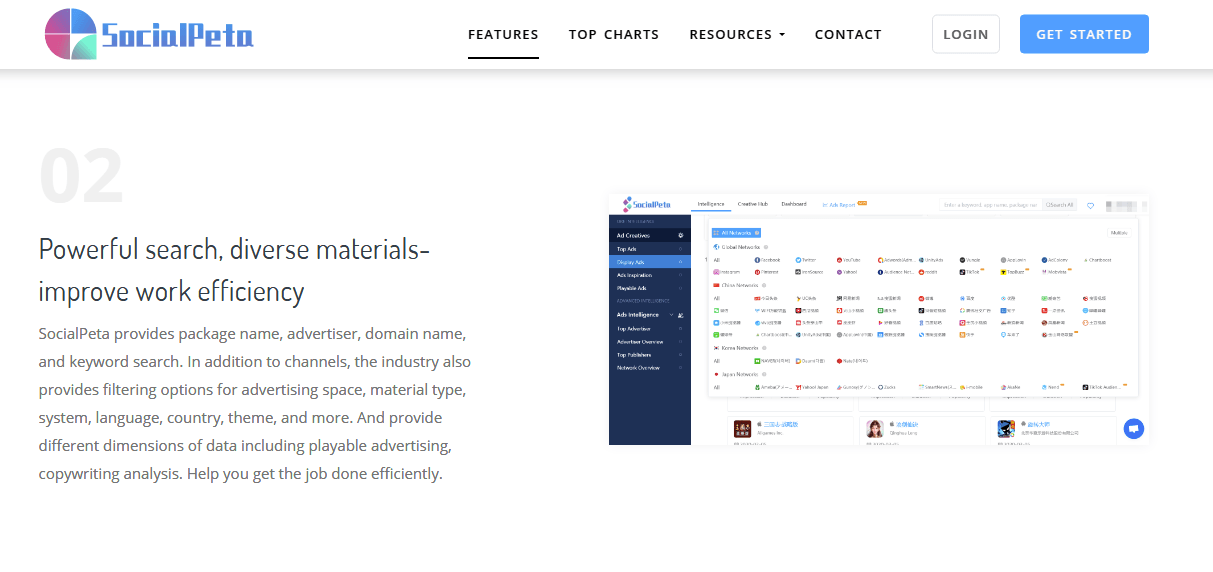Pick TikTok in Global Networks
Viewport: 1213px width, 572px height.
pyautogui.click(x=969, y=272)
